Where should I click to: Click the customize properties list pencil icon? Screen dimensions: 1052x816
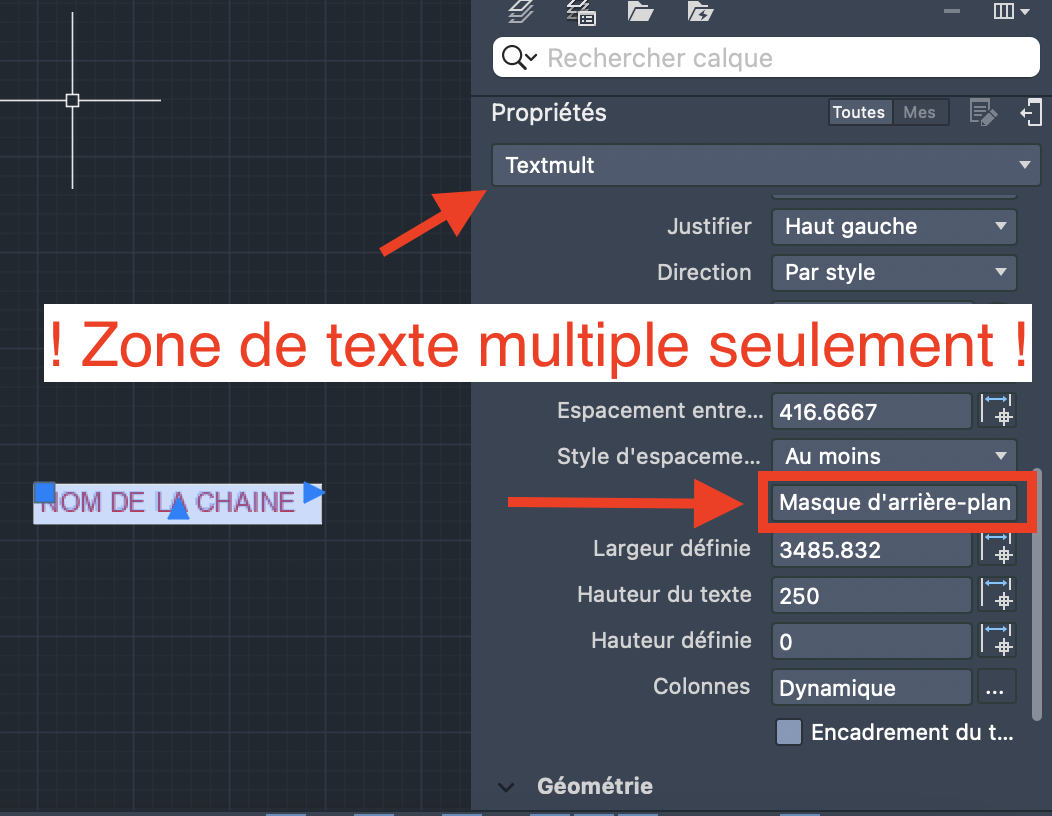[984, 112]
